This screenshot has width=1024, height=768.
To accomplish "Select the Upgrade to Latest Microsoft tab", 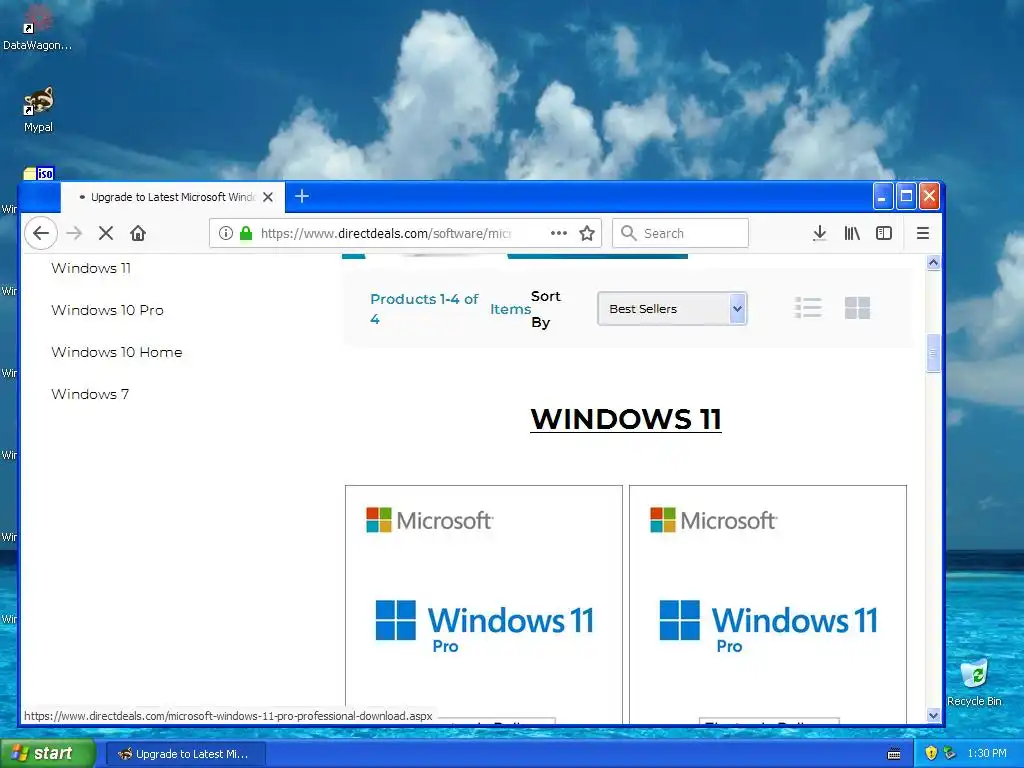I will 172,197.
